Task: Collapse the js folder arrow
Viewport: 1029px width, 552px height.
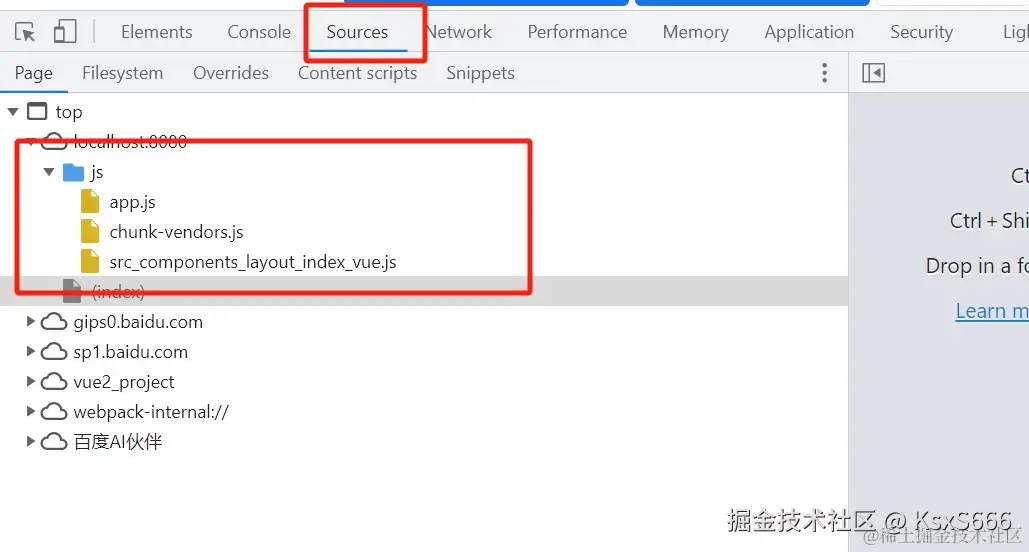Action: tap(49, 172)
